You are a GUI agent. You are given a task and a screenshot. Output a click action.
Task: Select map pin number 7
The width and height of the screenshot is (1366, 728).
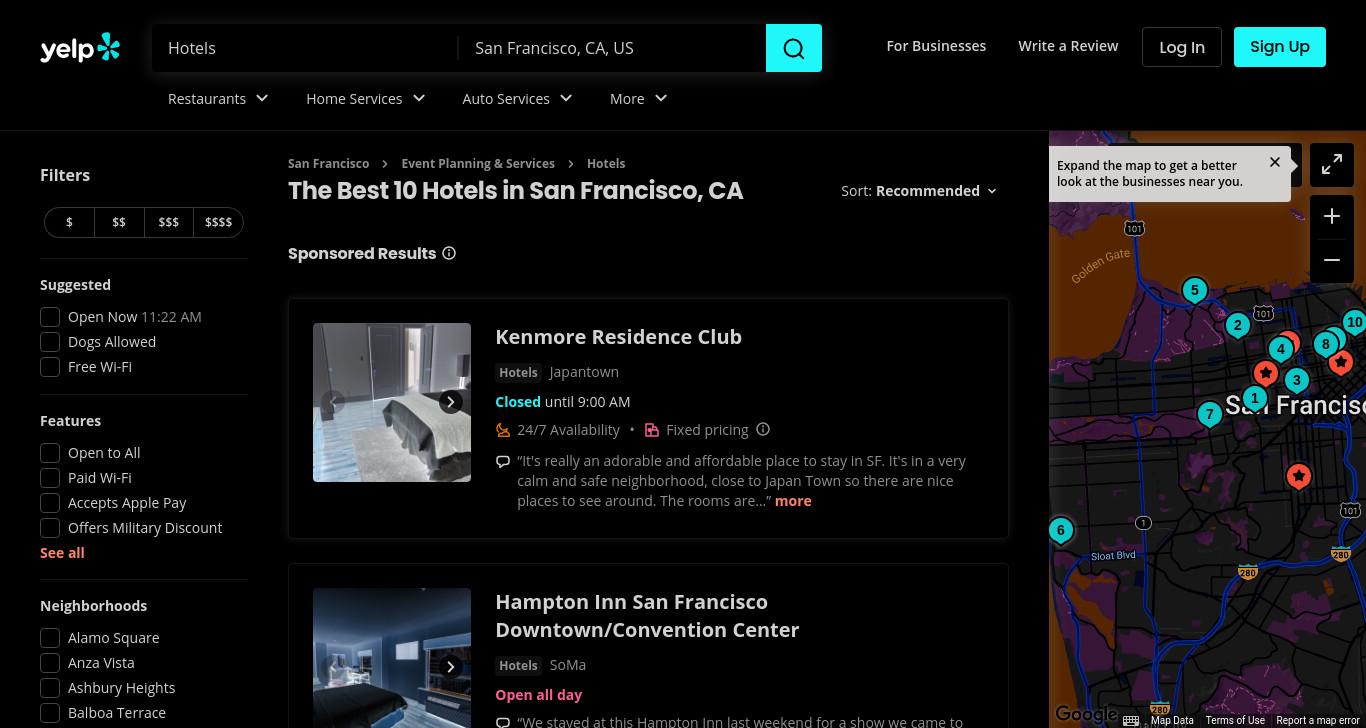click(1210, 414)
